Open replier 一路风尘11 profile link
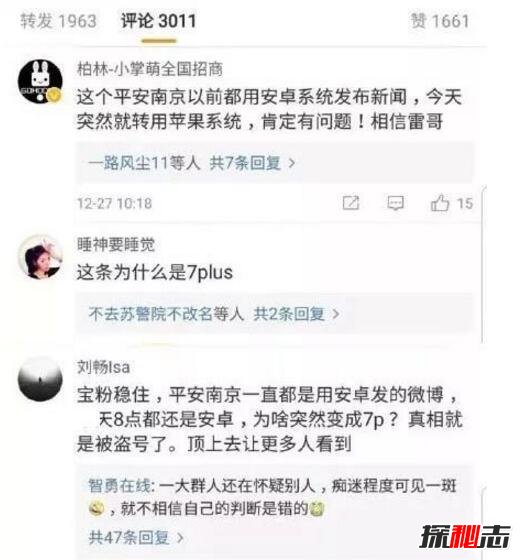Image resolution: width=520 pixels, height=560 pixels. click(x=128, y=163)
